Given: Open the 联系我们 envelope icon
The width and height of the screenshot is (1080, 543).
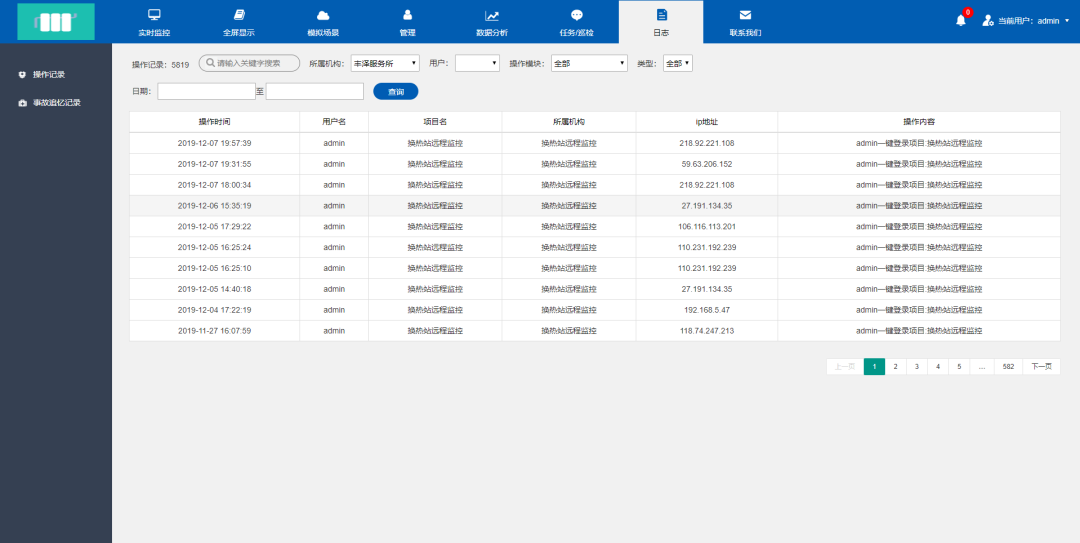Looking at the screenshot, I should 745,15.
